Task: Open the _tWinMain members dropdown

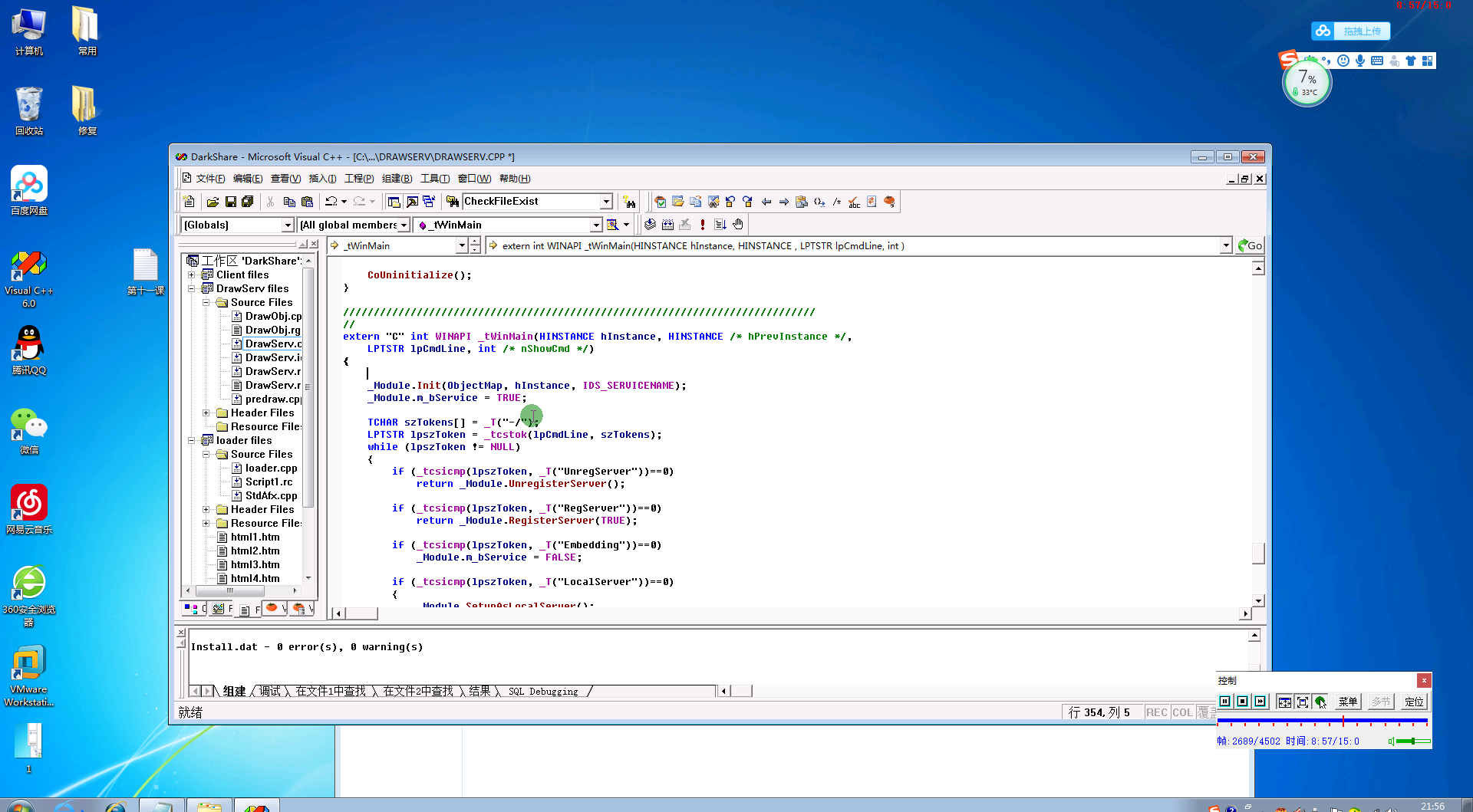Action: pos(596,225)
